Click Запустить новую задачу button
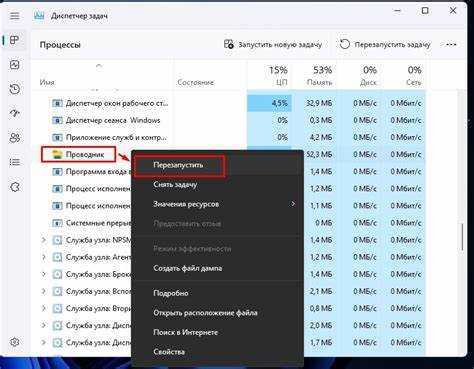 coord(273,44)
